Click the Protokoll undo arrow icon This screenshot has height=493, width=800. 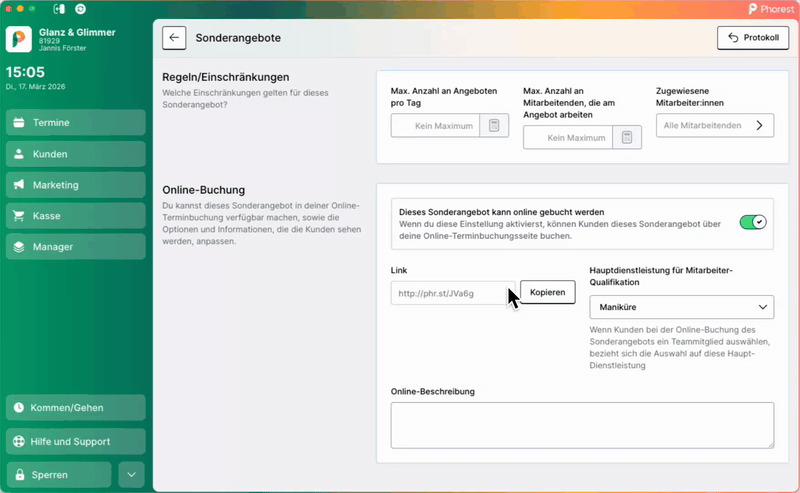pos(733,38)
